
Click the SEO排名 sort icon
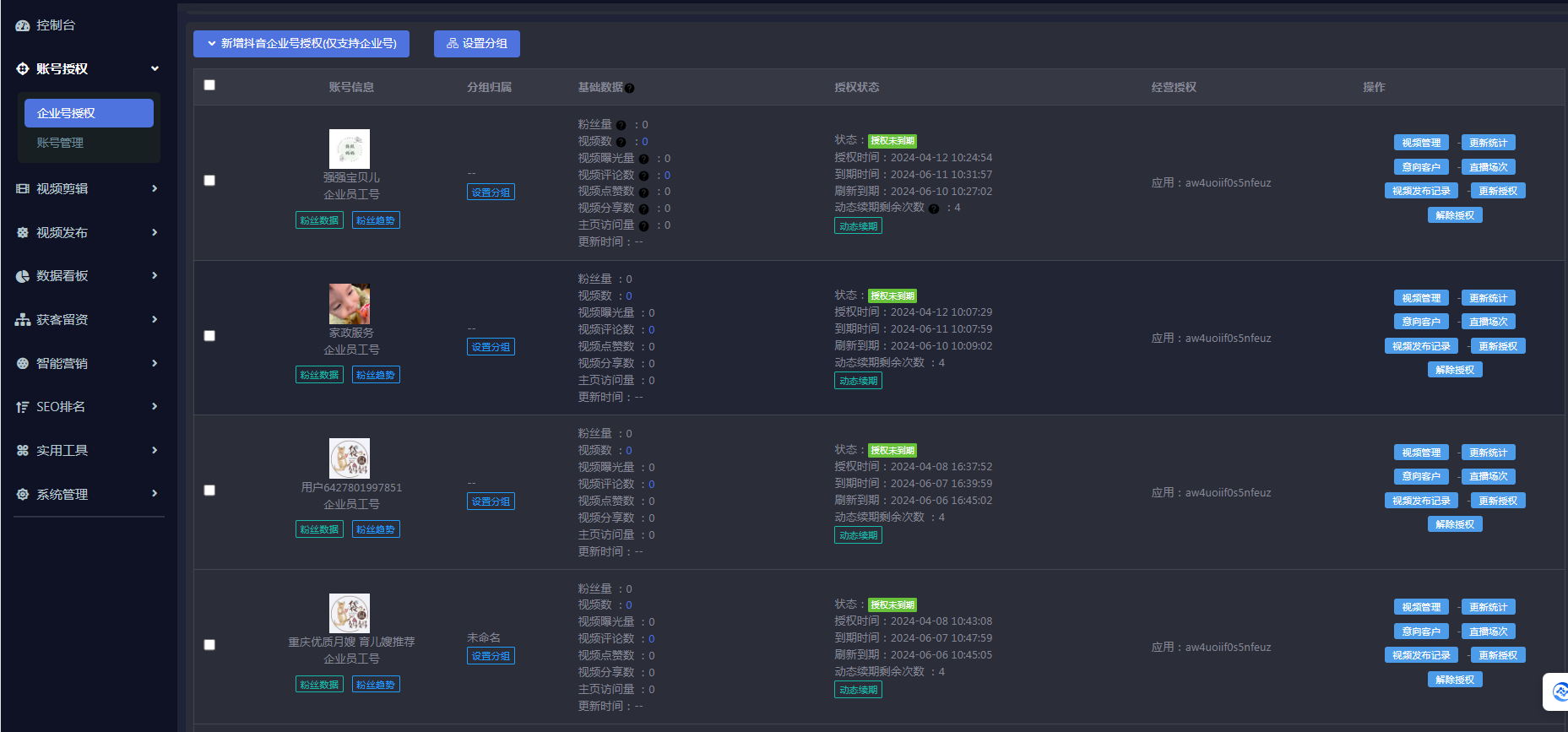point(23,407)
